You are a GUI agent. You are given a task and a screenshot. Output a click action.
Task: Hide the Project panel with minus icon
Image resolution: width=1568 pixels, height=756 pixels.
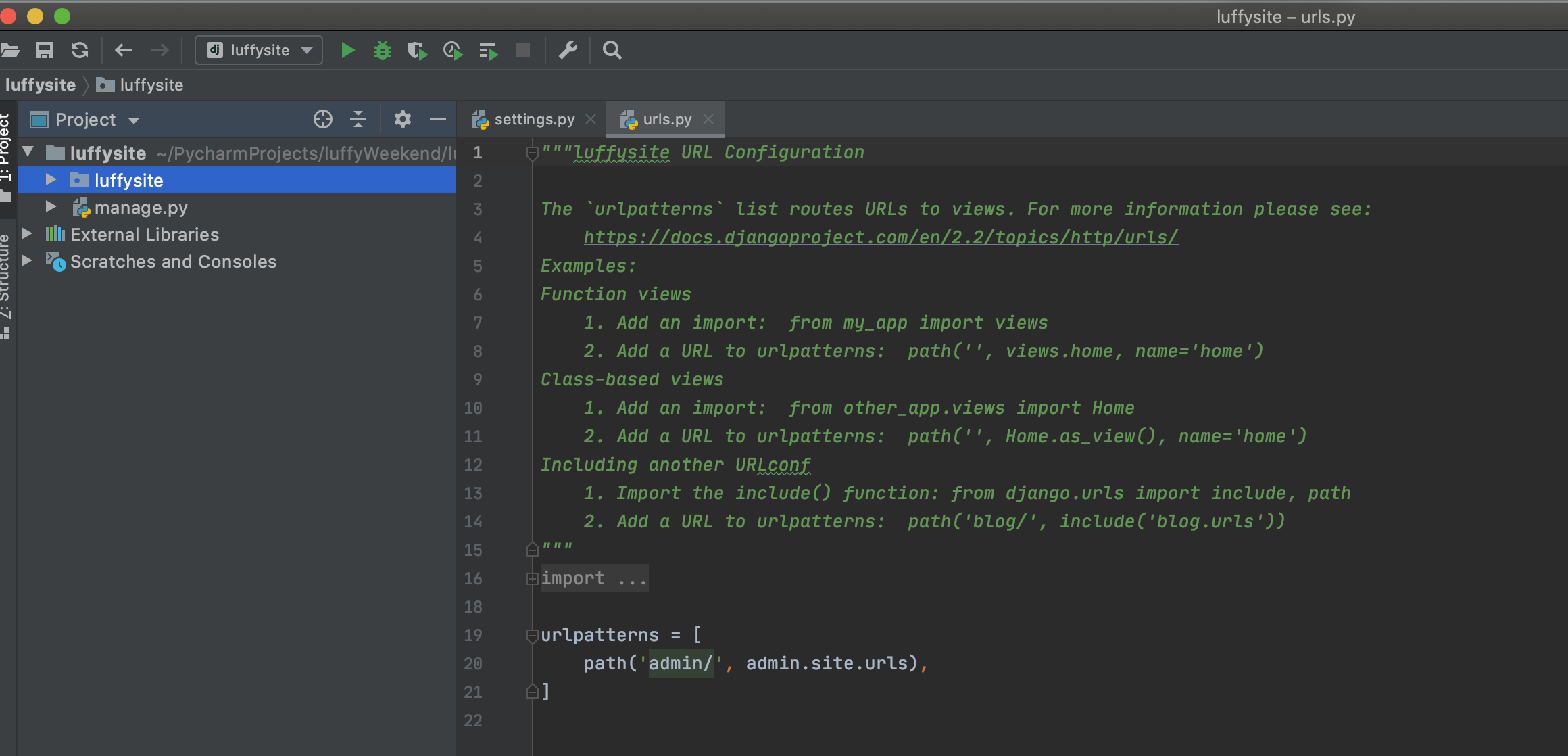click(x=438, y=120)
